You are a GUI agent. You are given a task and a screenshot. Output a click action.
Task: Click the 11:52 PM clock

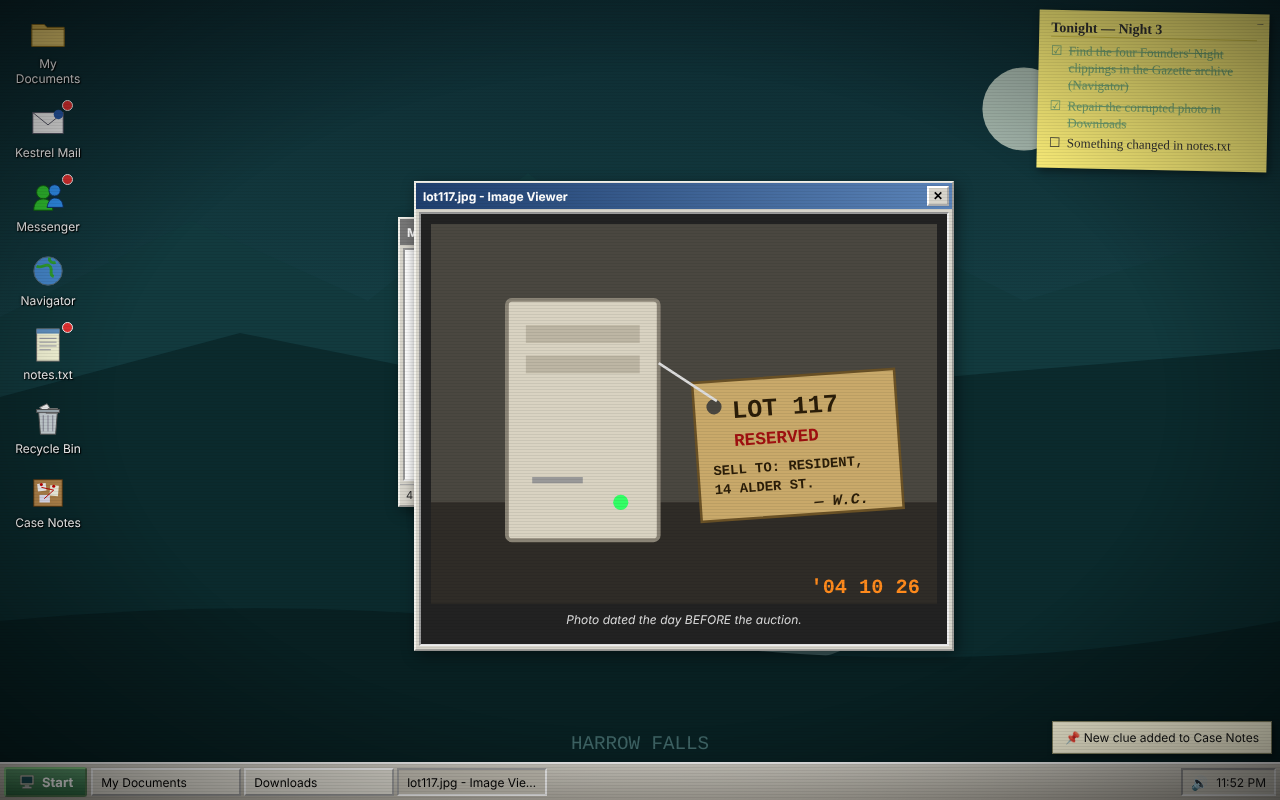(1240, 783)
